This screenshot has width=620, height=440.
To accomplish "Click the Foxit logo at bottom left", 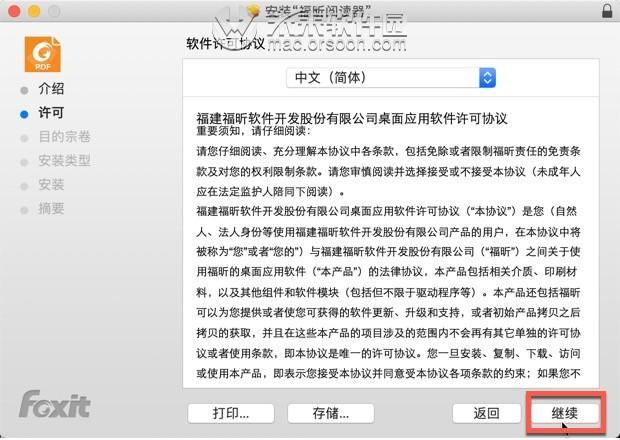I will [x=55, y=404].
